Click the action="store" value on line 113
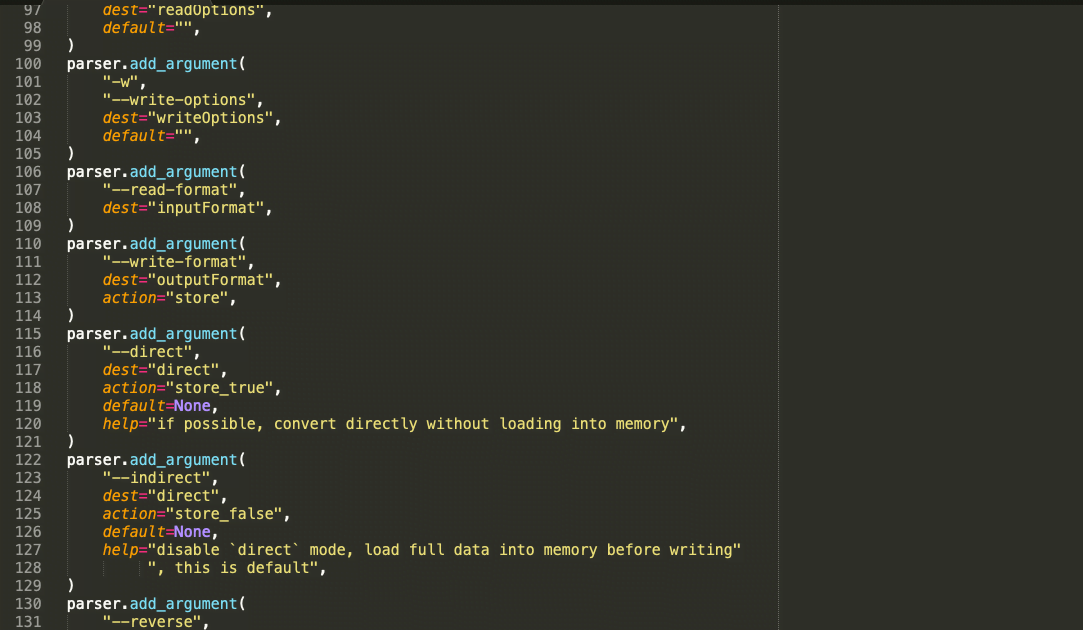The width and height of the screenshot is (1083, 630). (x=201, y=298)
